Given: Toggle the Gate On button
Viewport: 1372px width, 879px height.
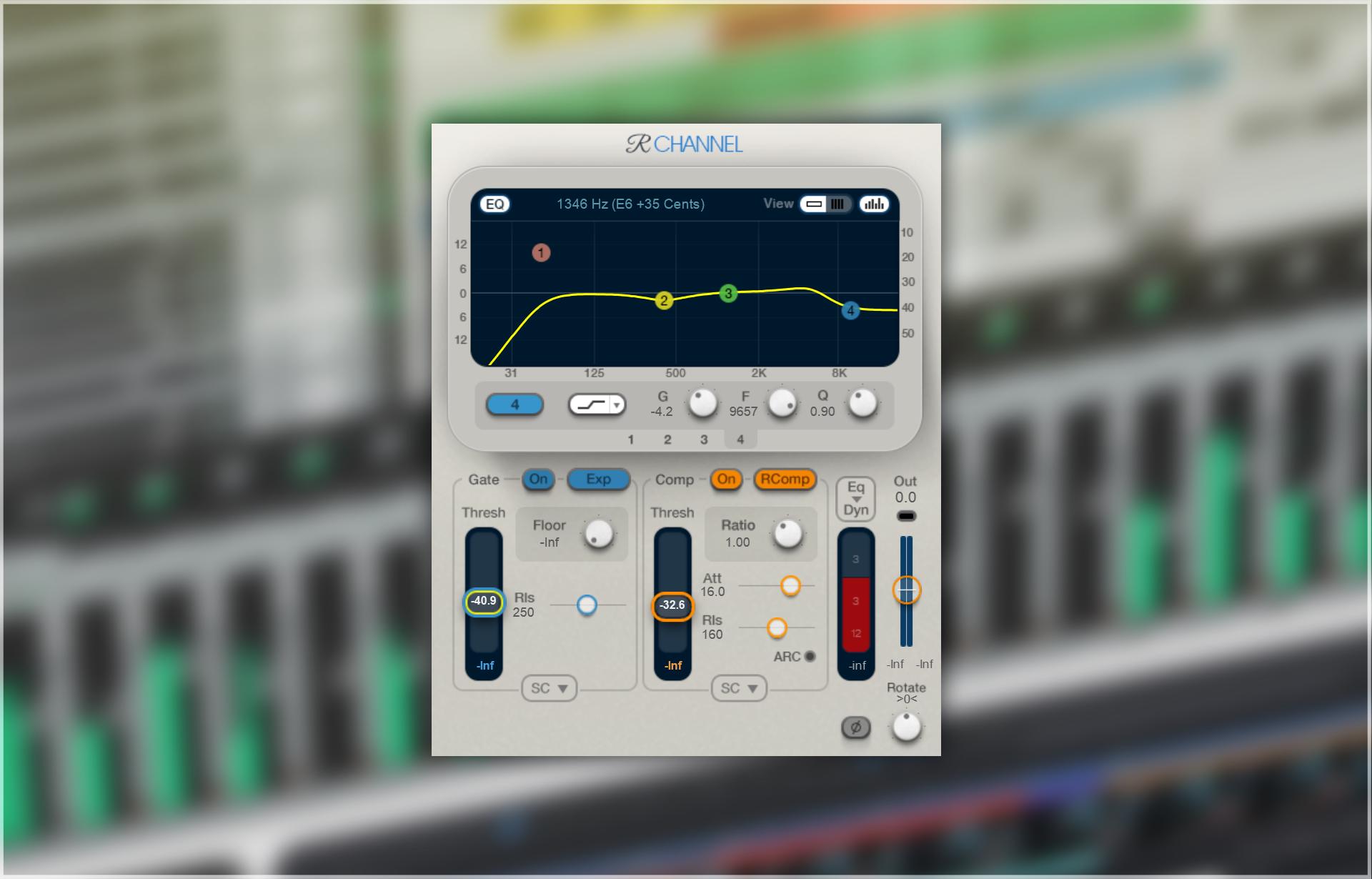Looking at the screenshot, I should tap(538, 479).
